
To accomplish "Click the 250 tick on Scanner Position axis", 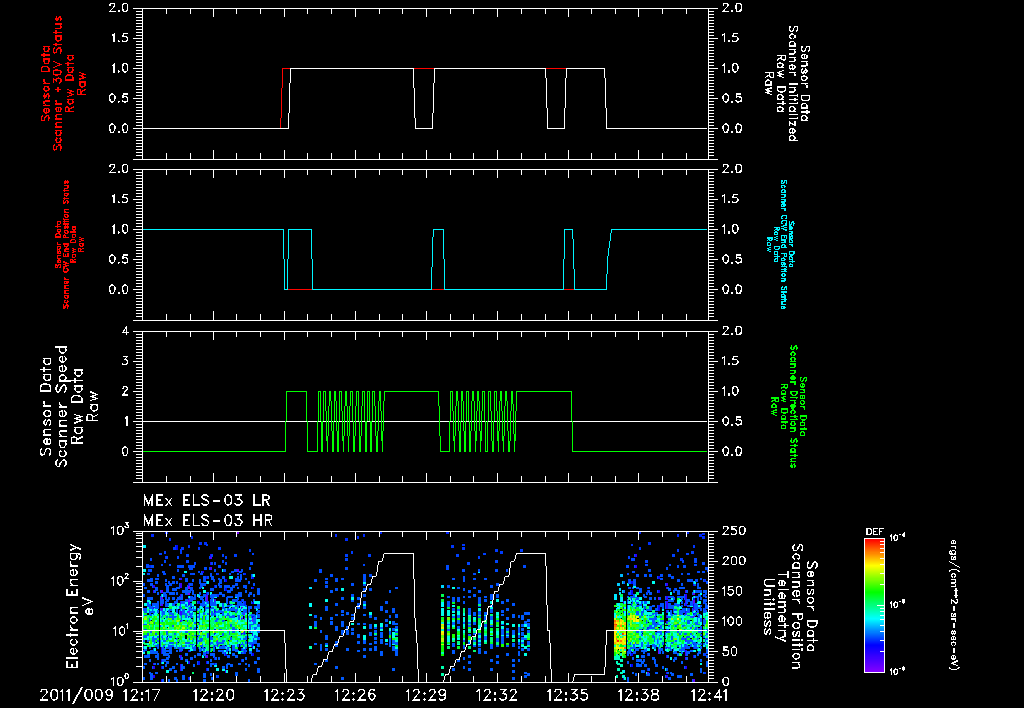I will pos(733,531).
